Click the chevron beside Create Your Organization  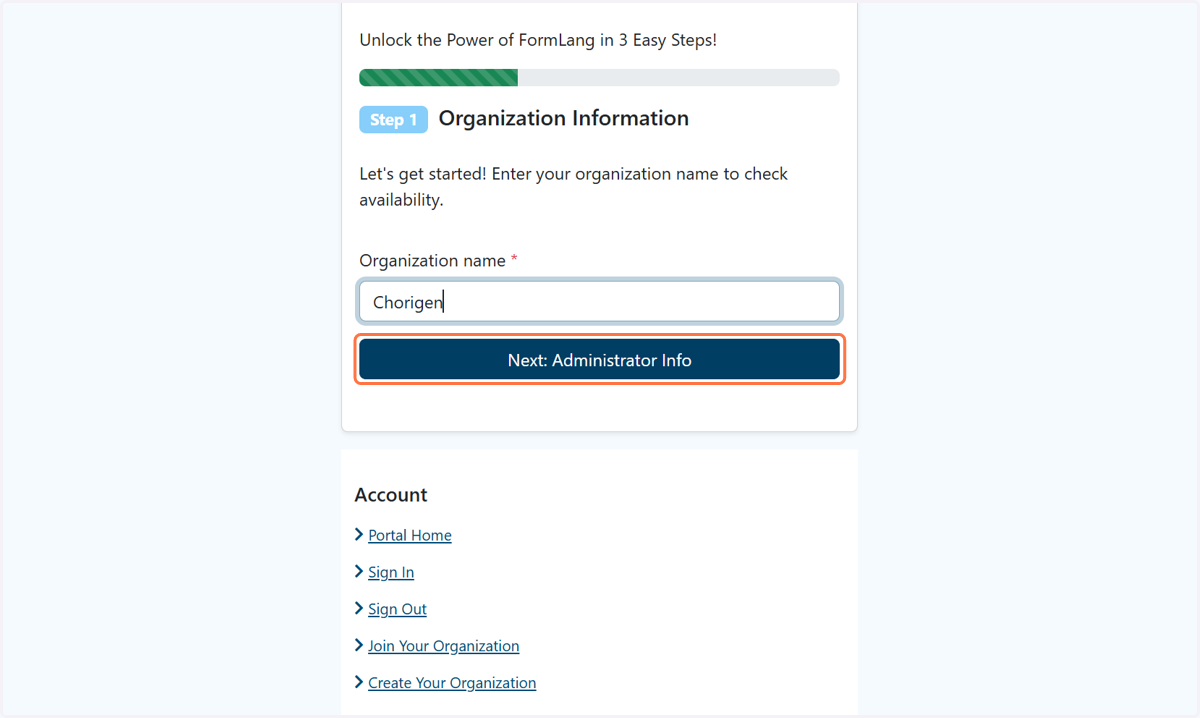tap(359, 683)
